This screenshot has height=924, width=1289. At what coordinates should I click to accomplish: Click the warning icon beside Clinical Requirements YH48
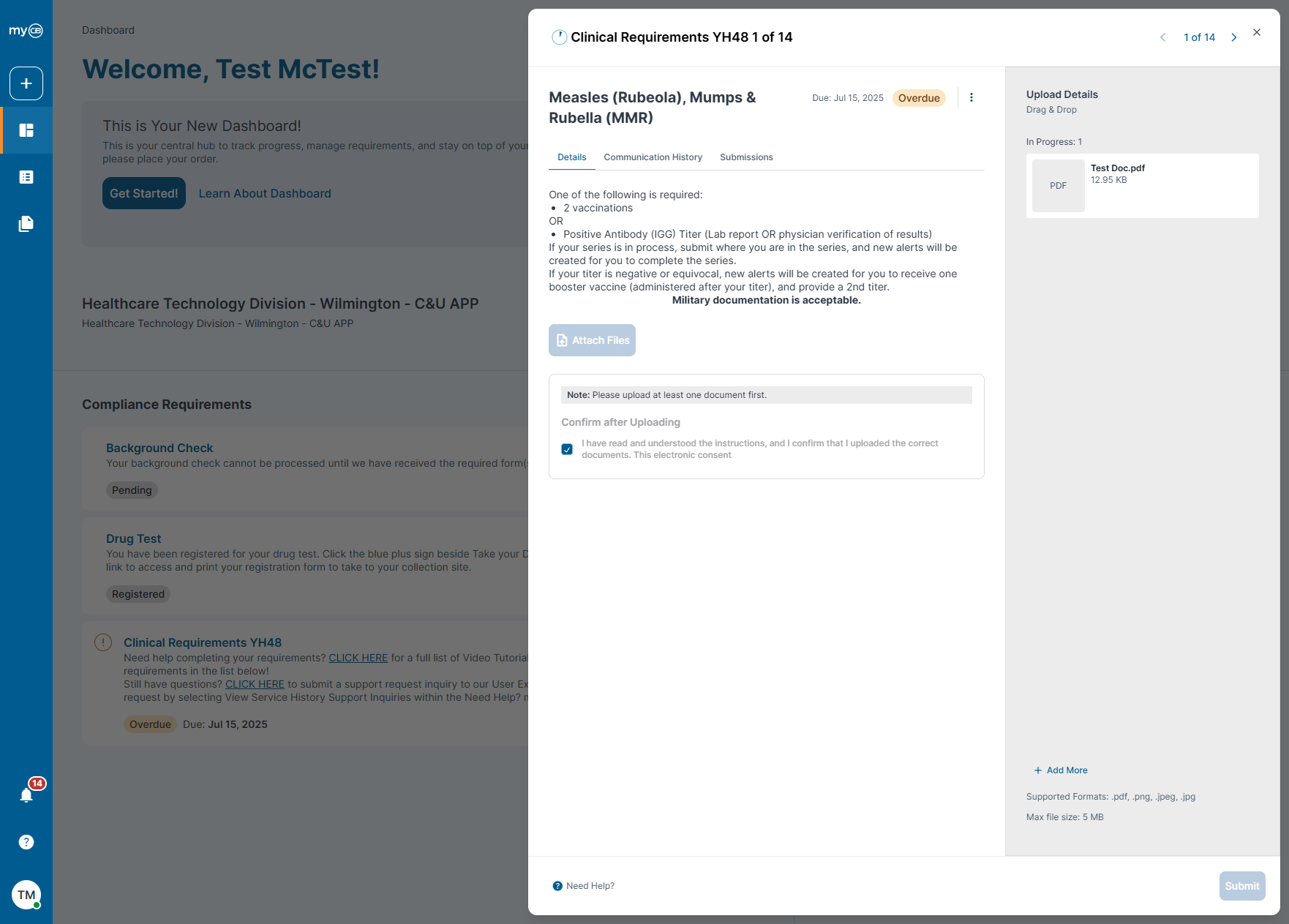[103, 642]
